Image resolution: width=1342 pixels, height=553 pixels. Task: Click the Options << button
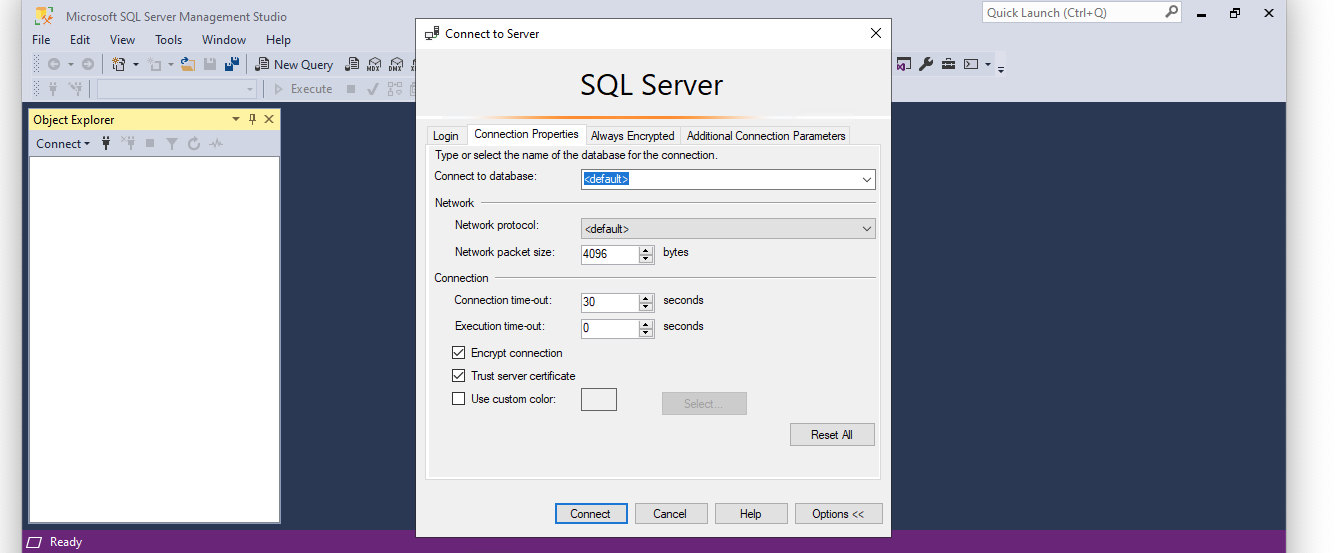(839, 514)
